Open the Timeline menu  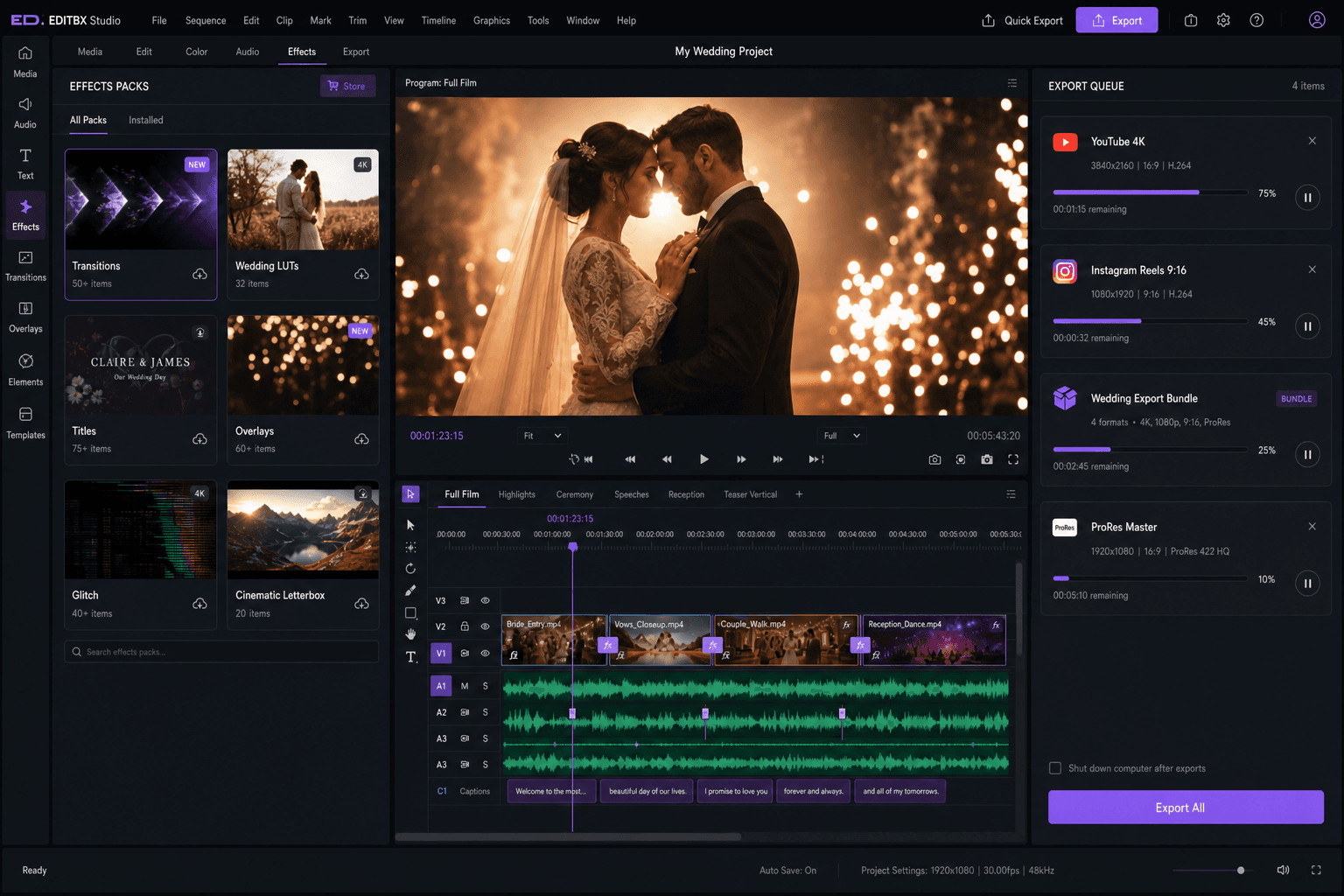438,20
